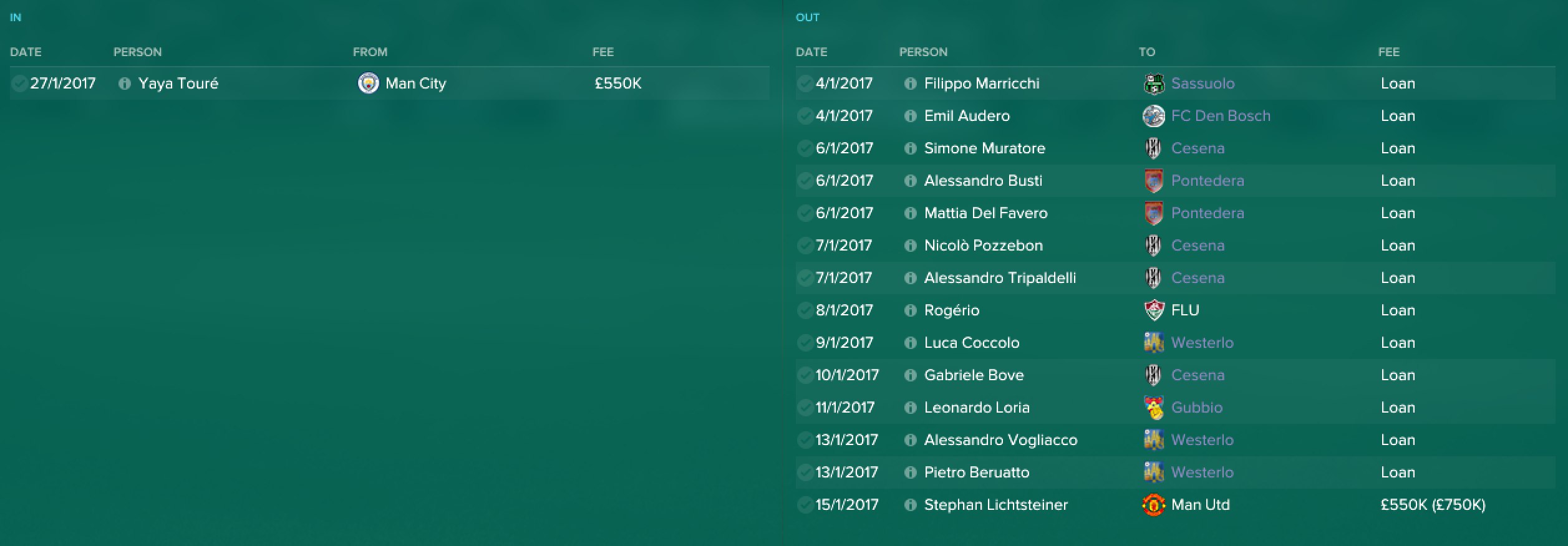
Task: Open Pietro Beruatto player profile link
Action: coord(977,472)
